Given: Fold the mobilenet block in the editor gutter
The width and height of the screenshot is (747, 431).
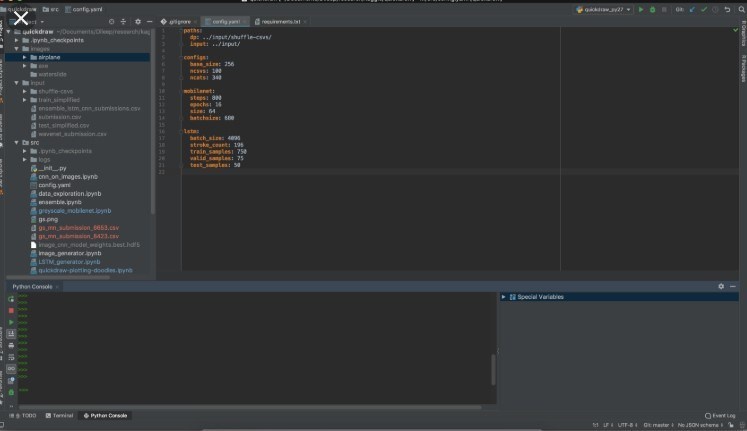Looking at the screenshot, I should pyautogui.click(x=181, y=91).
